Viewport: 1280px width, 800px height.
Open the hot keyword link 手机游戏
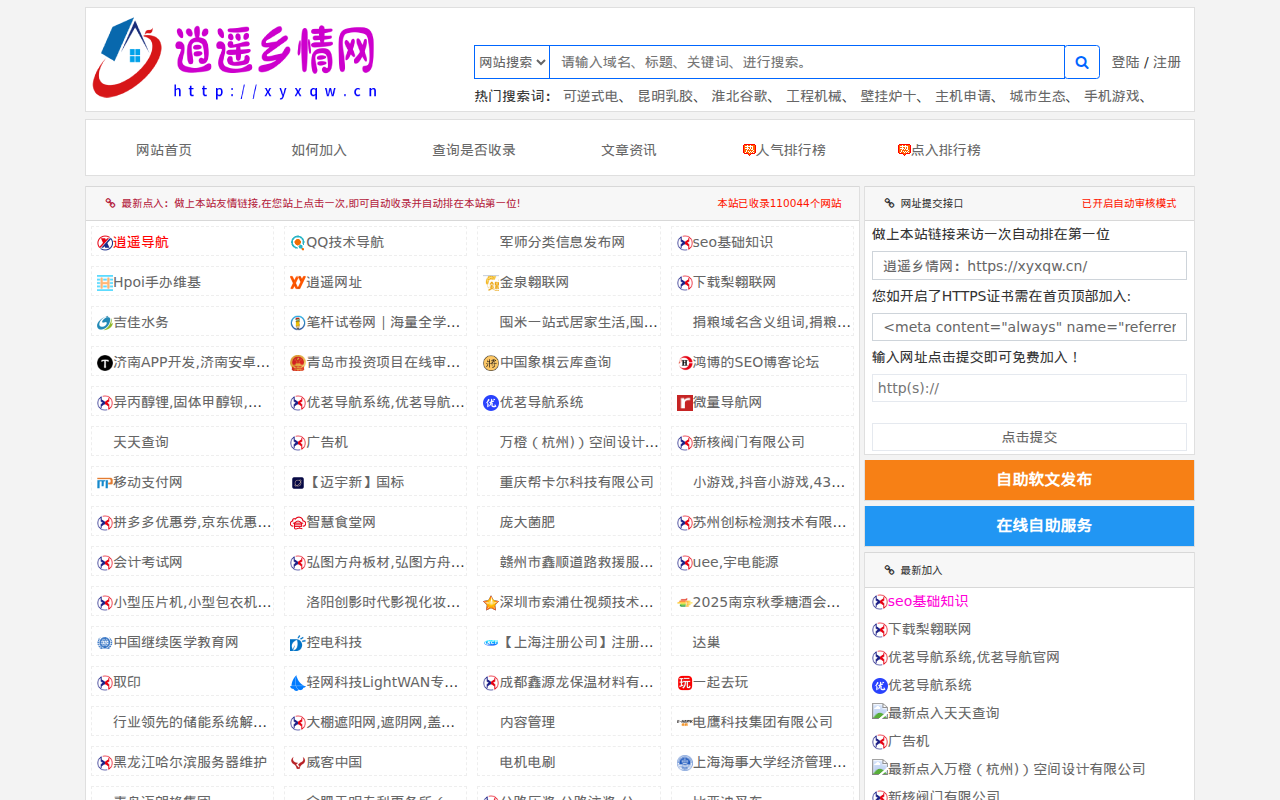(1113, 97)
